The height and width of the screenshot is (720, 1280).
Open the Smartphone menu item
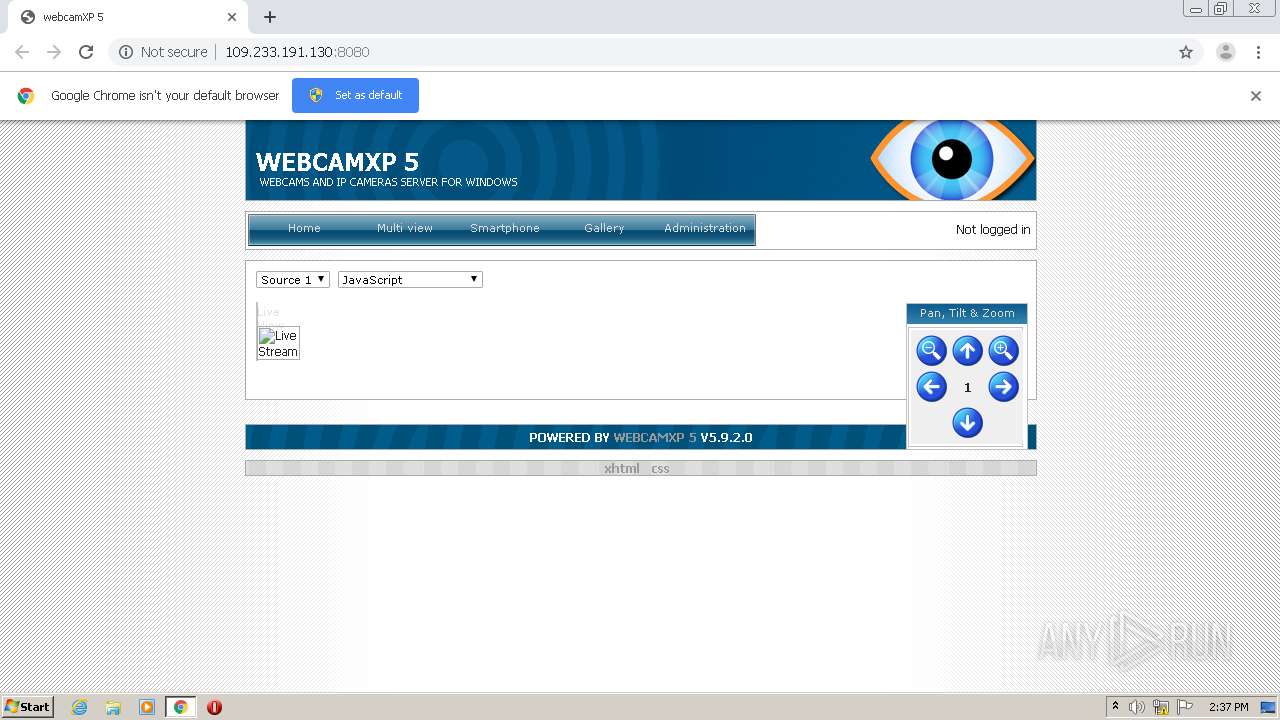coord(505,228)
